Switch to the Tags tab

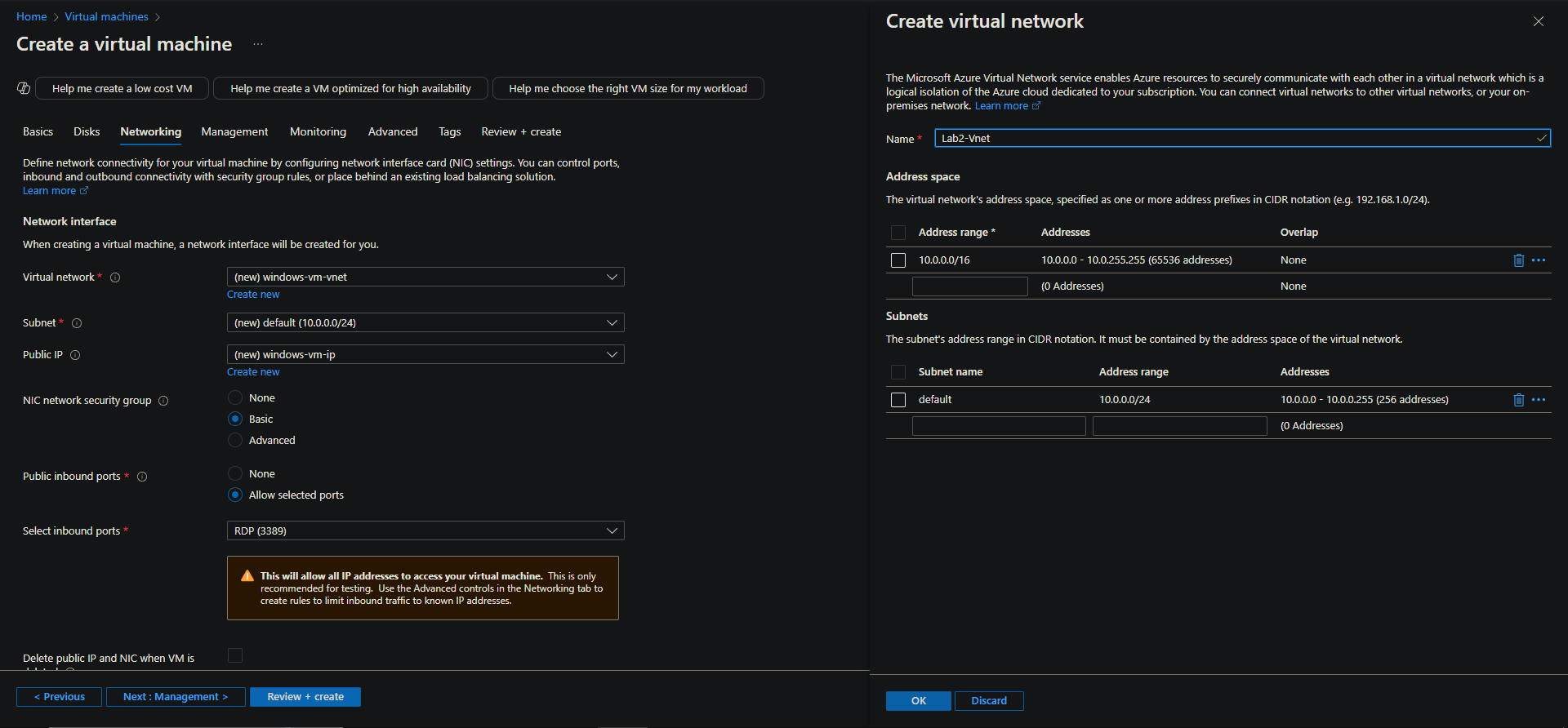pyautogui.click(x=449, y=131)
